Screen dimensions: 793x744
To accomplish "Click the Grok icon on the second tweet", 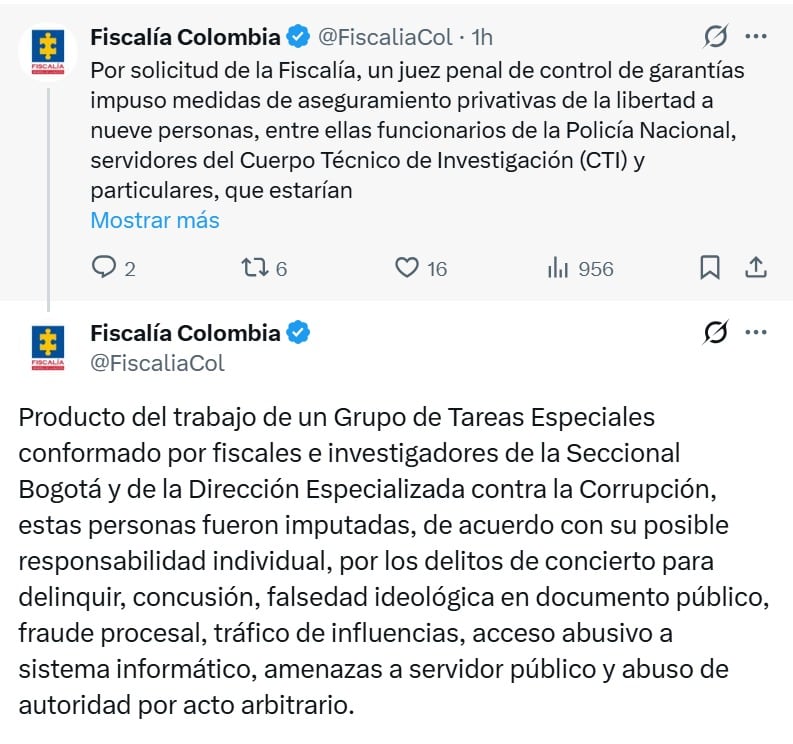I will [x=716, y=333].
